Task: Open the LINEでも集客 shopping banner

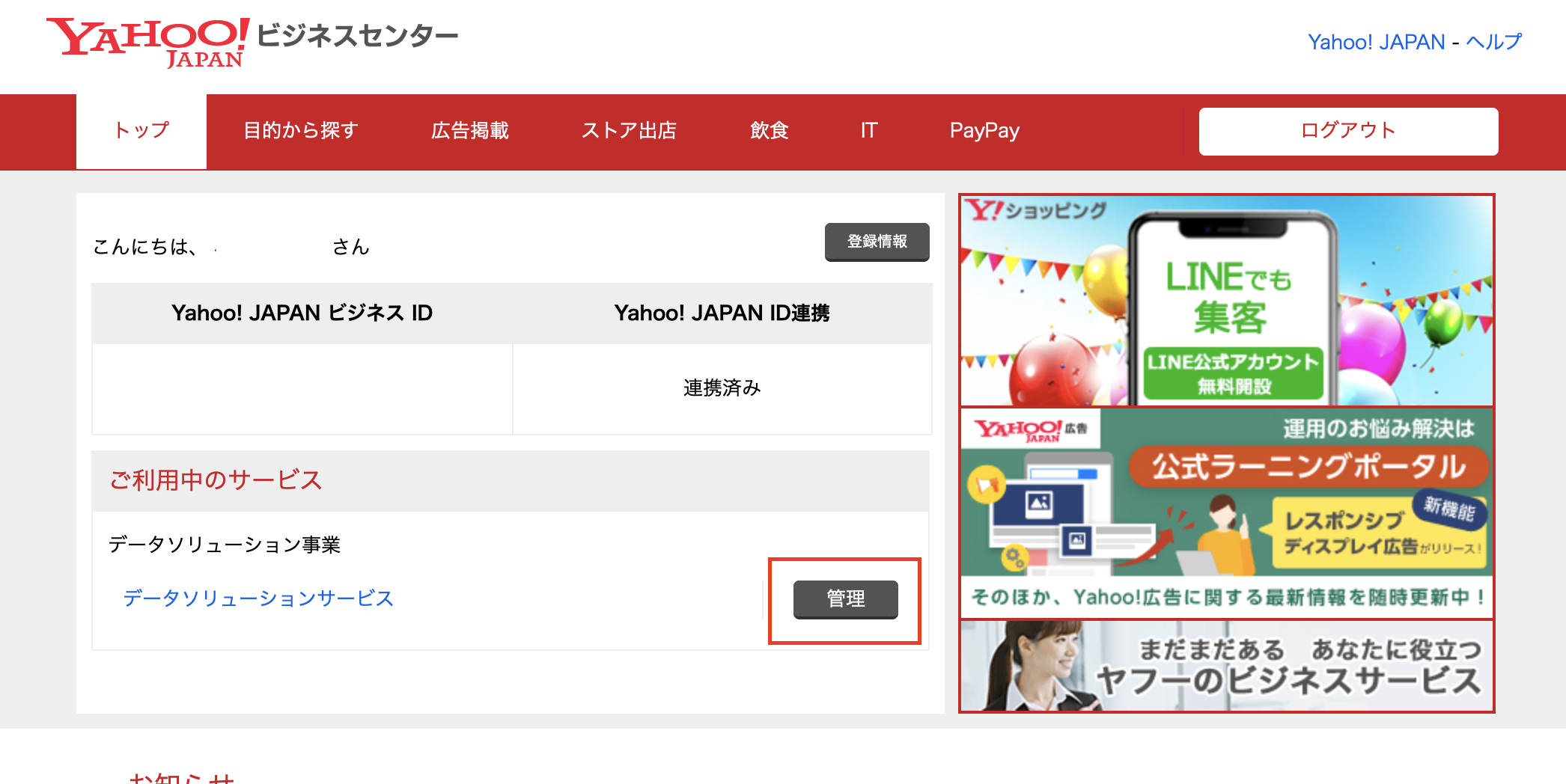Action: pyautogui.click(x=1227, y=301)
